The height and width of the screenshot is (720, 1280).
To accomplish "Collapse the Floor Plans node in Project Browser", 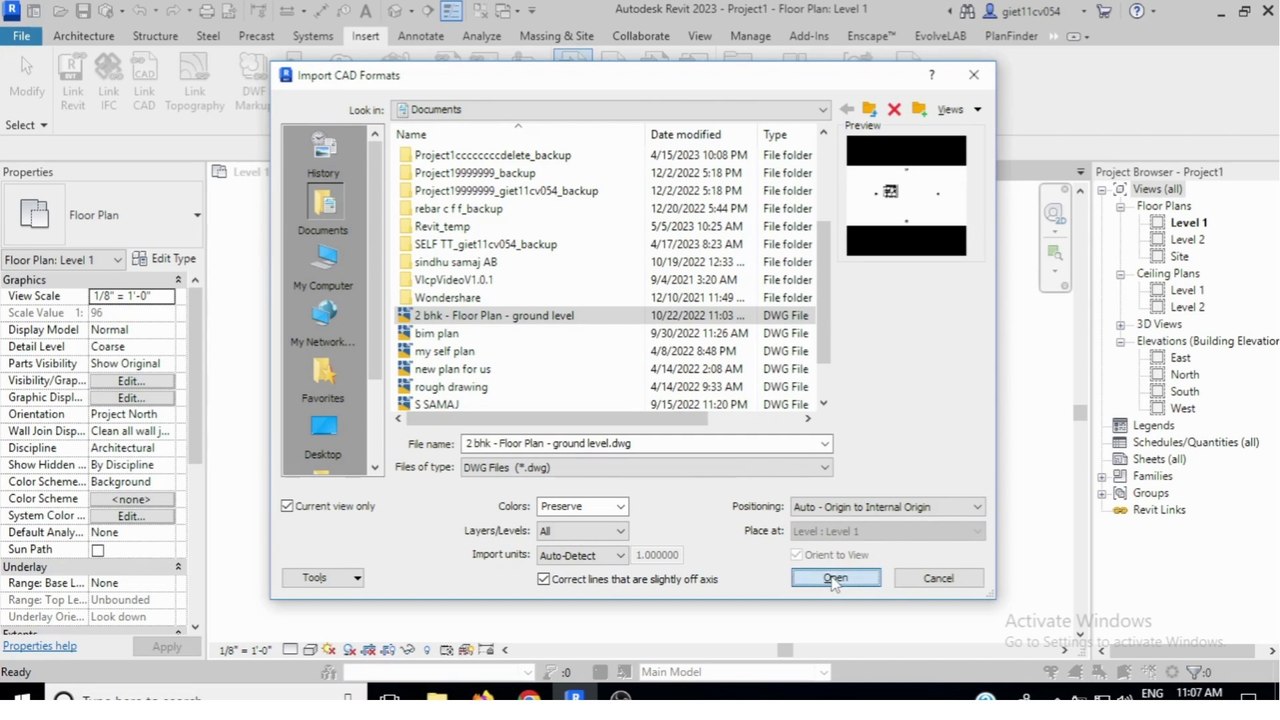I will [x=1122, y=206].
